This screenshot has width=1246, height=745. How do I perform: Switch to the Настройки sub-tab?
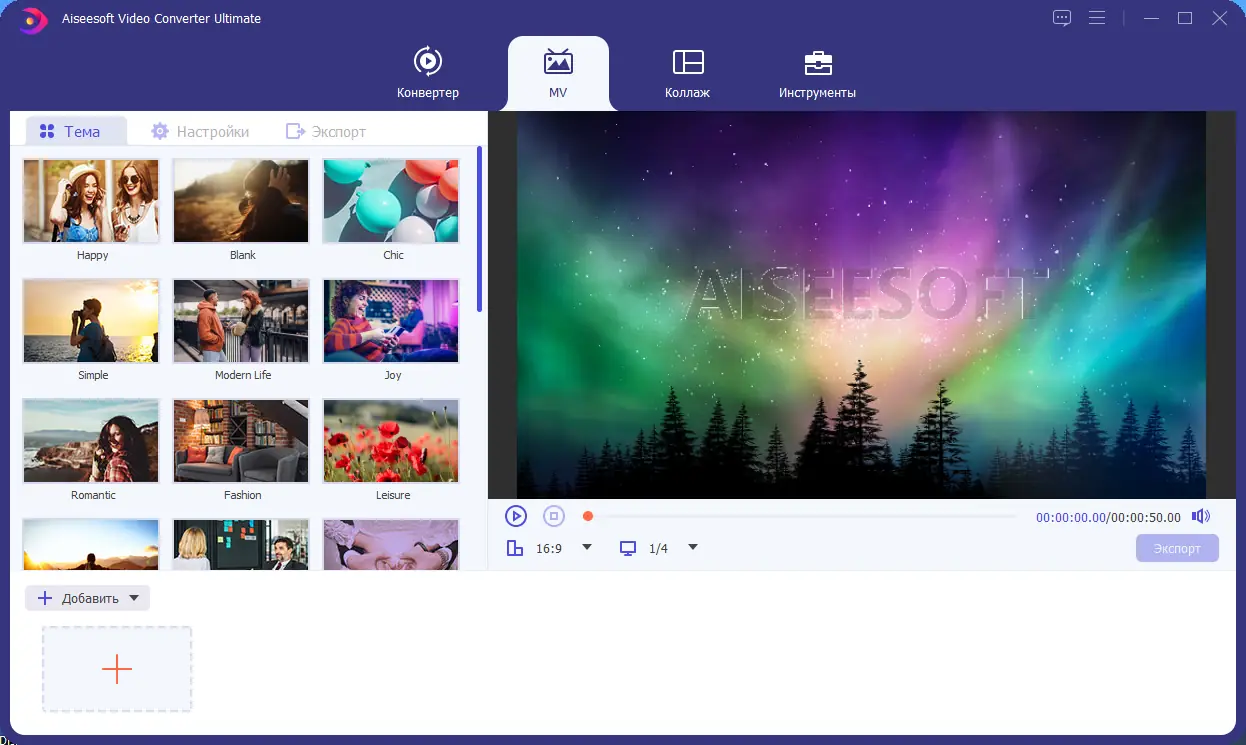tap(199, 131)
